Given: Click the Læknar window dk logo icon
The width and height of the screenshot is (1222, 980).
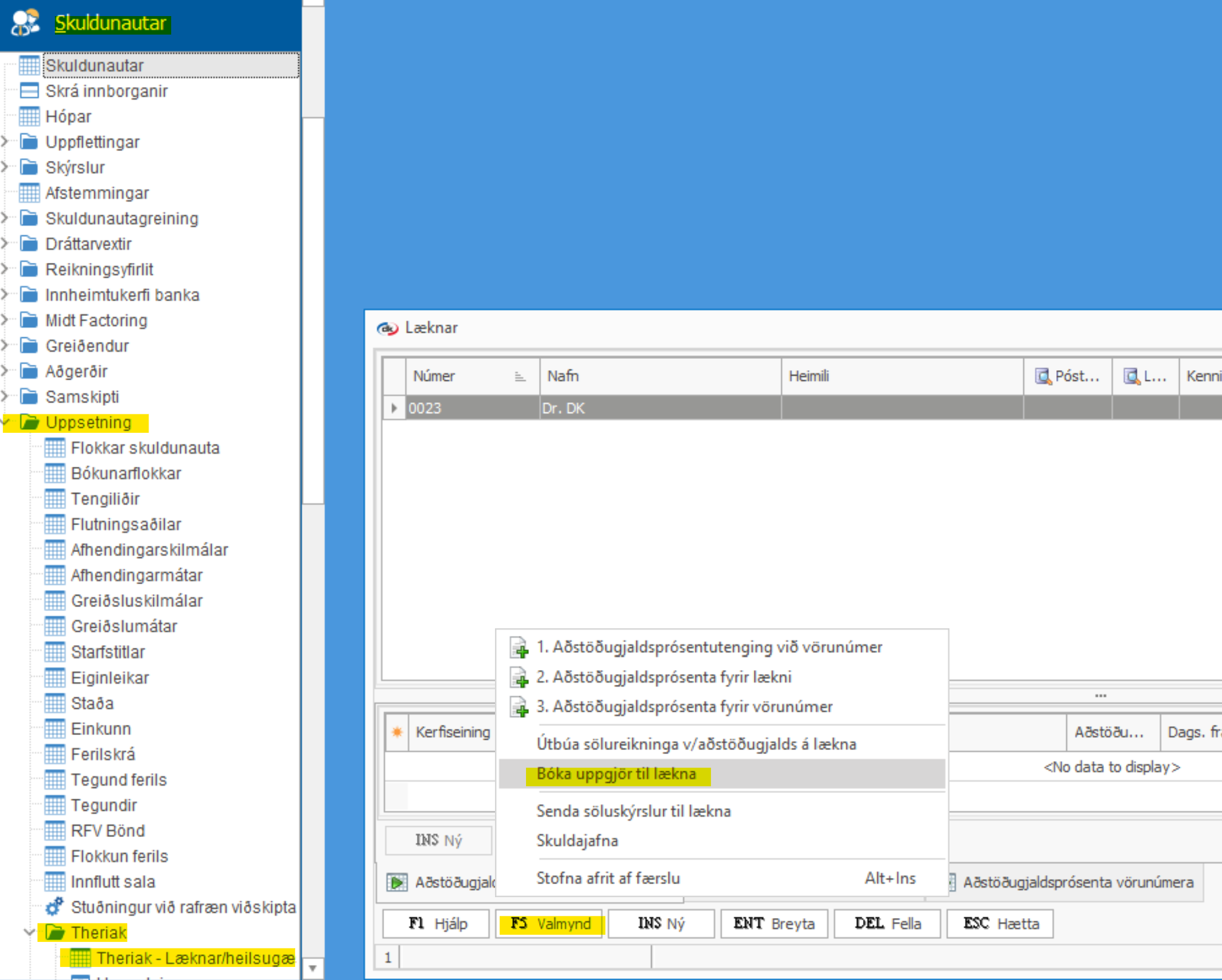Looking at the screenshot, I should click(x=388, y=328).
